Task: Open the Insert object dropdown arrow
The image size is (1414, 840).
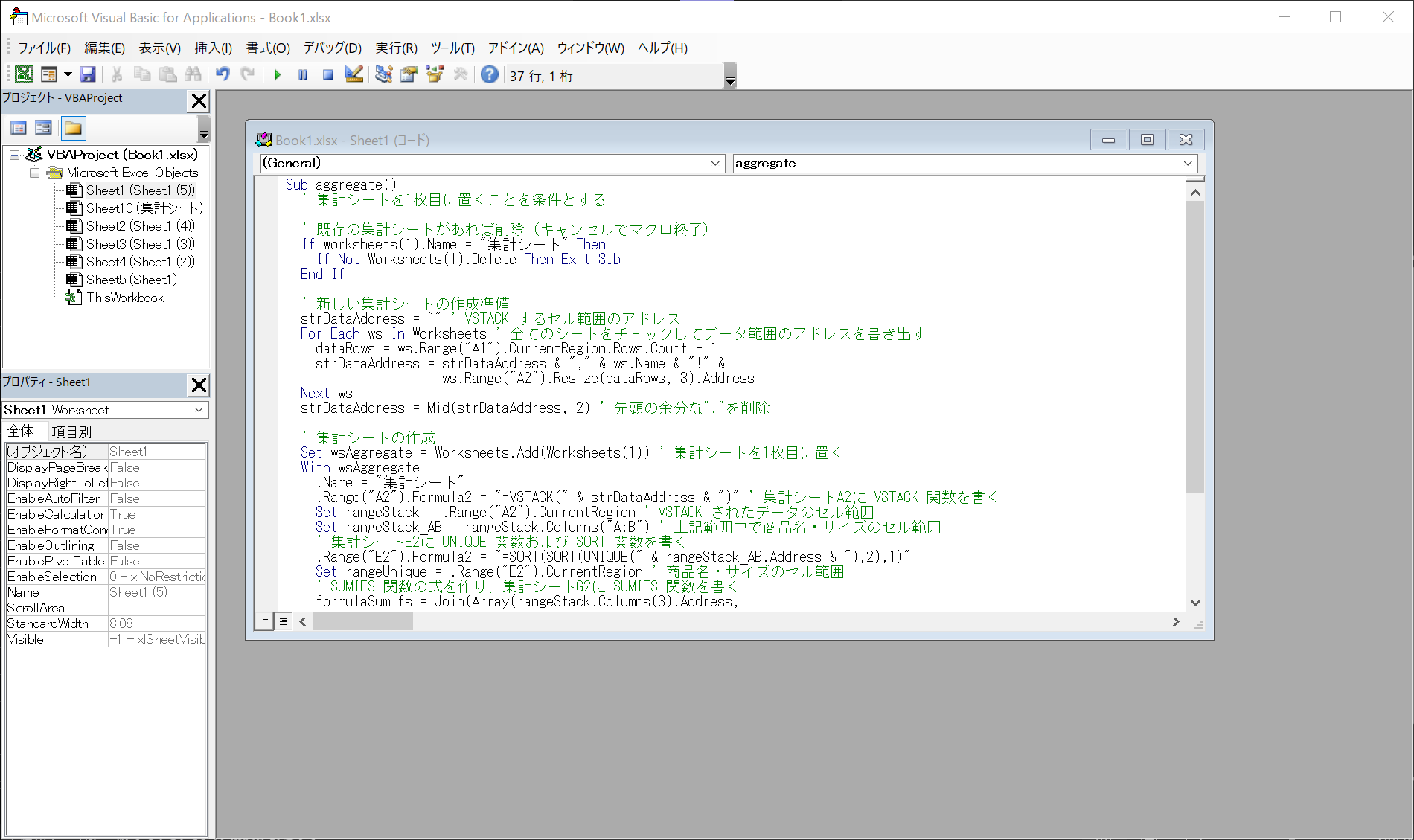Action: 68,74
